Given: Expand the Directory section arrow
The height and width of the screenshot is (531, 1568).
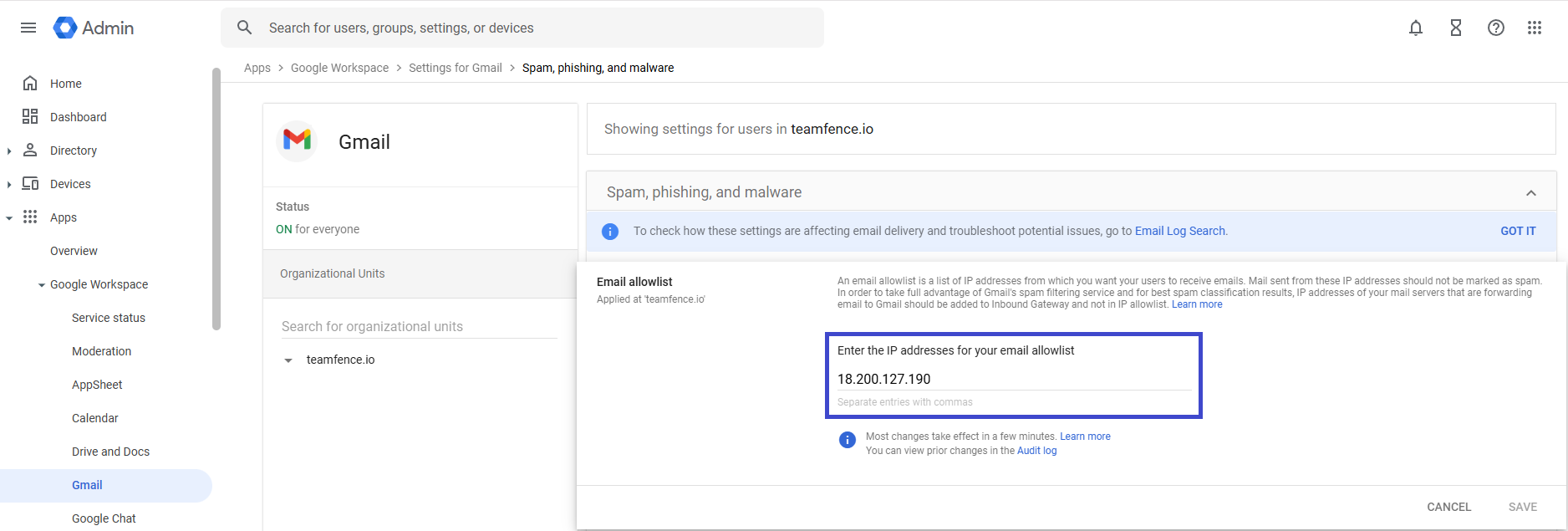Looking at the screenshot, I should pos(9,151).
